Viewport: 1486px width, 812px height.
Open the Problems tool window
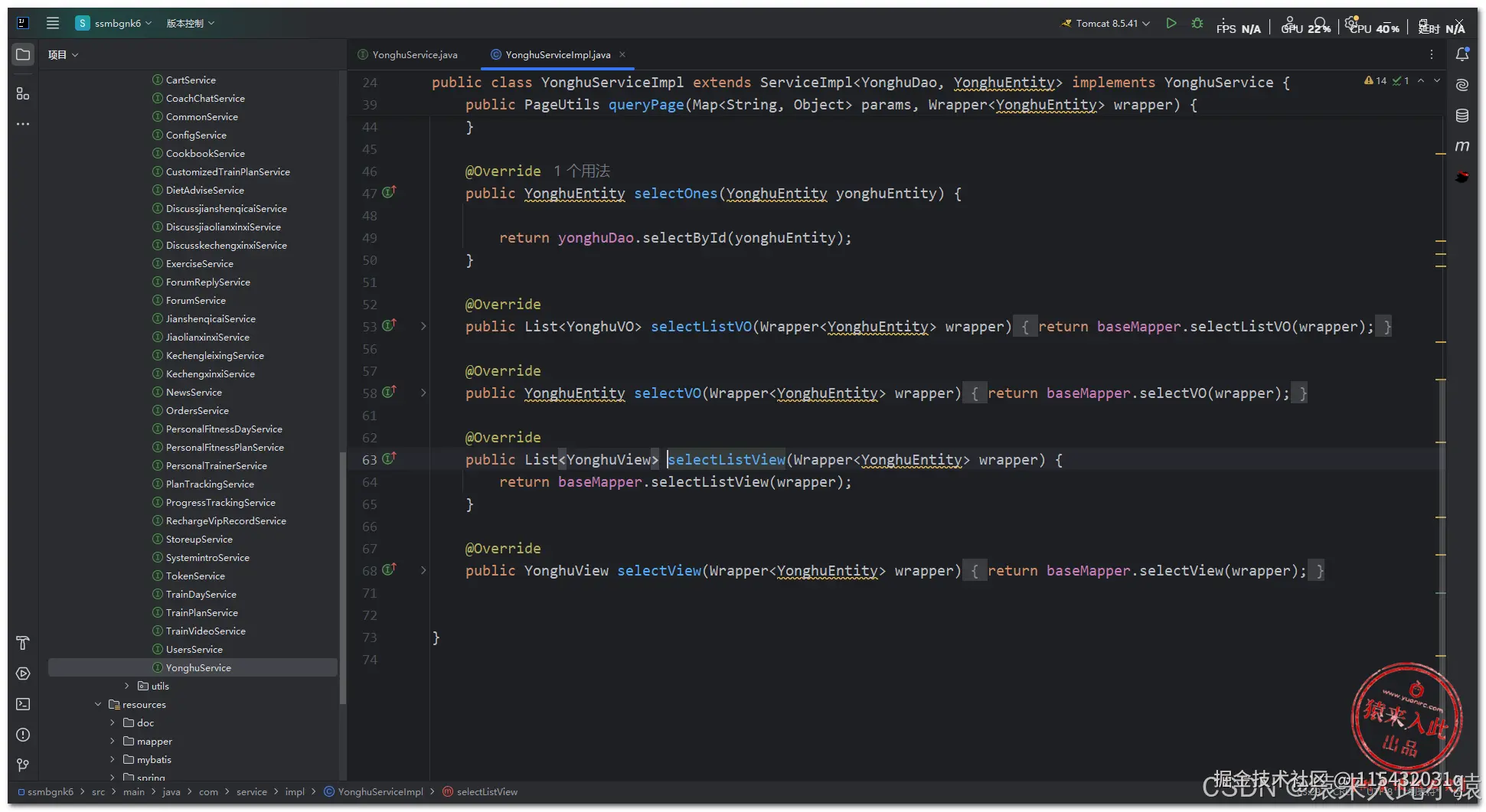[23, 735]
